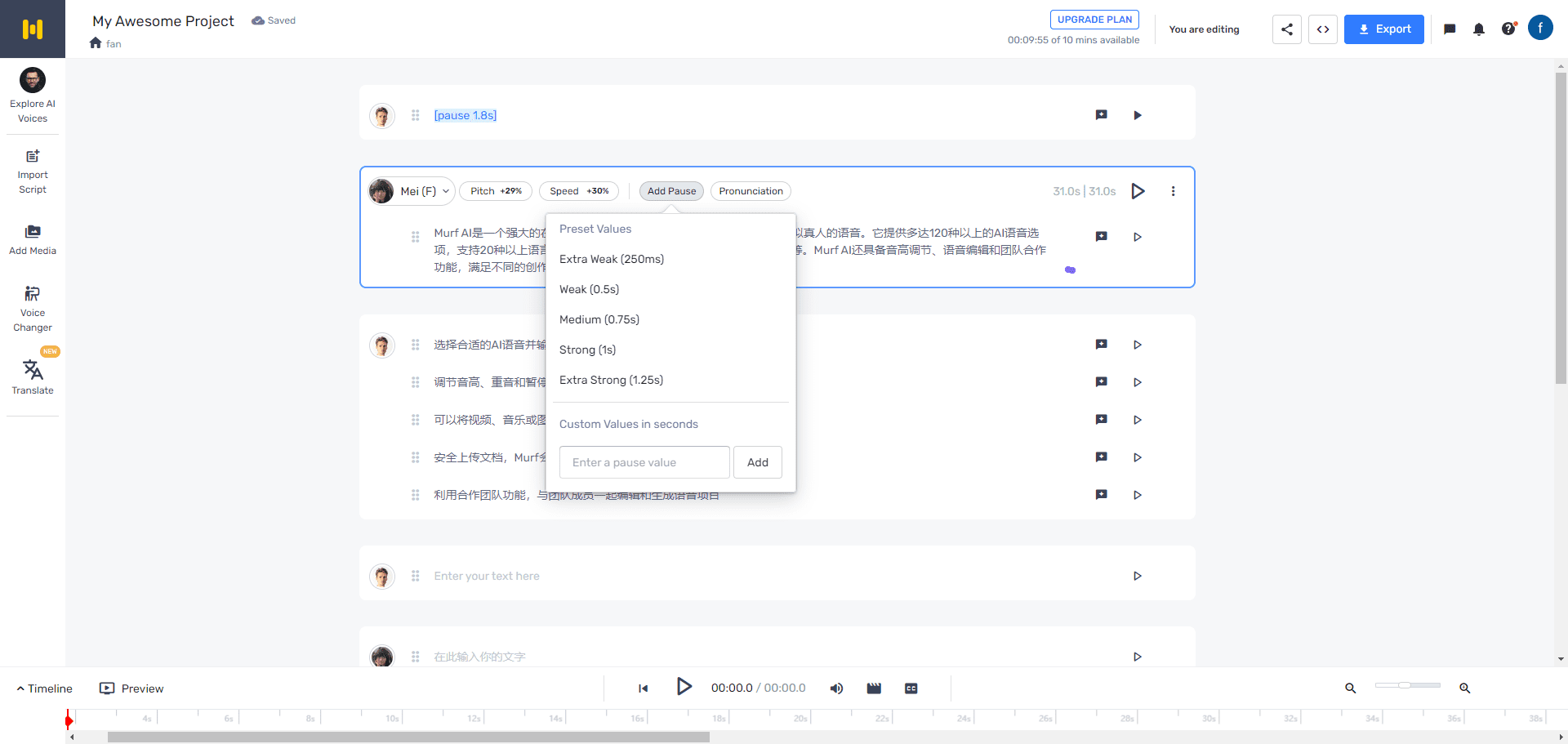1568x744 pixels.
Task: Add comment on pause 1.8s block
Action: [1101, 115]
